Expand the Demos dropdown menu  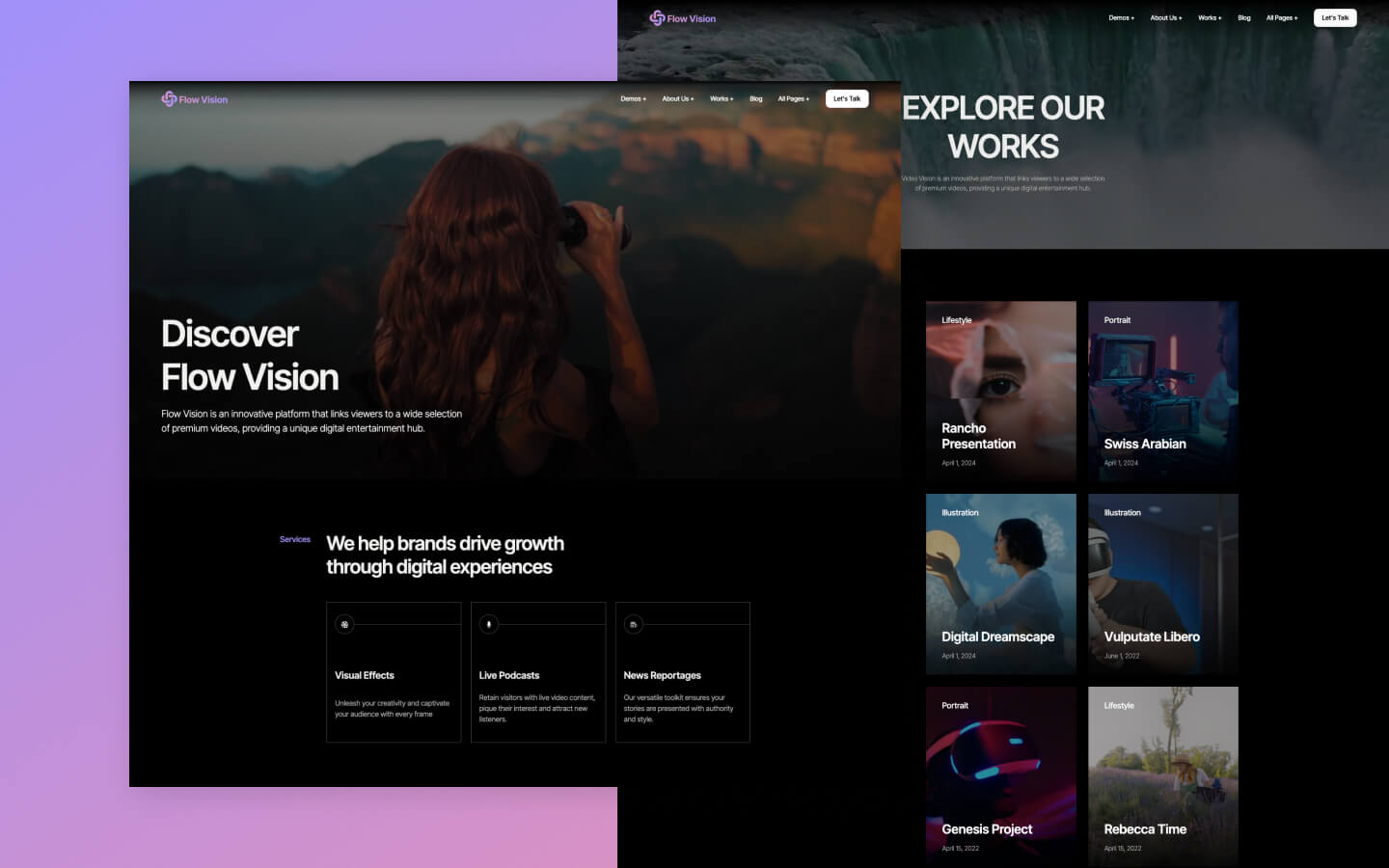point(633,98)
